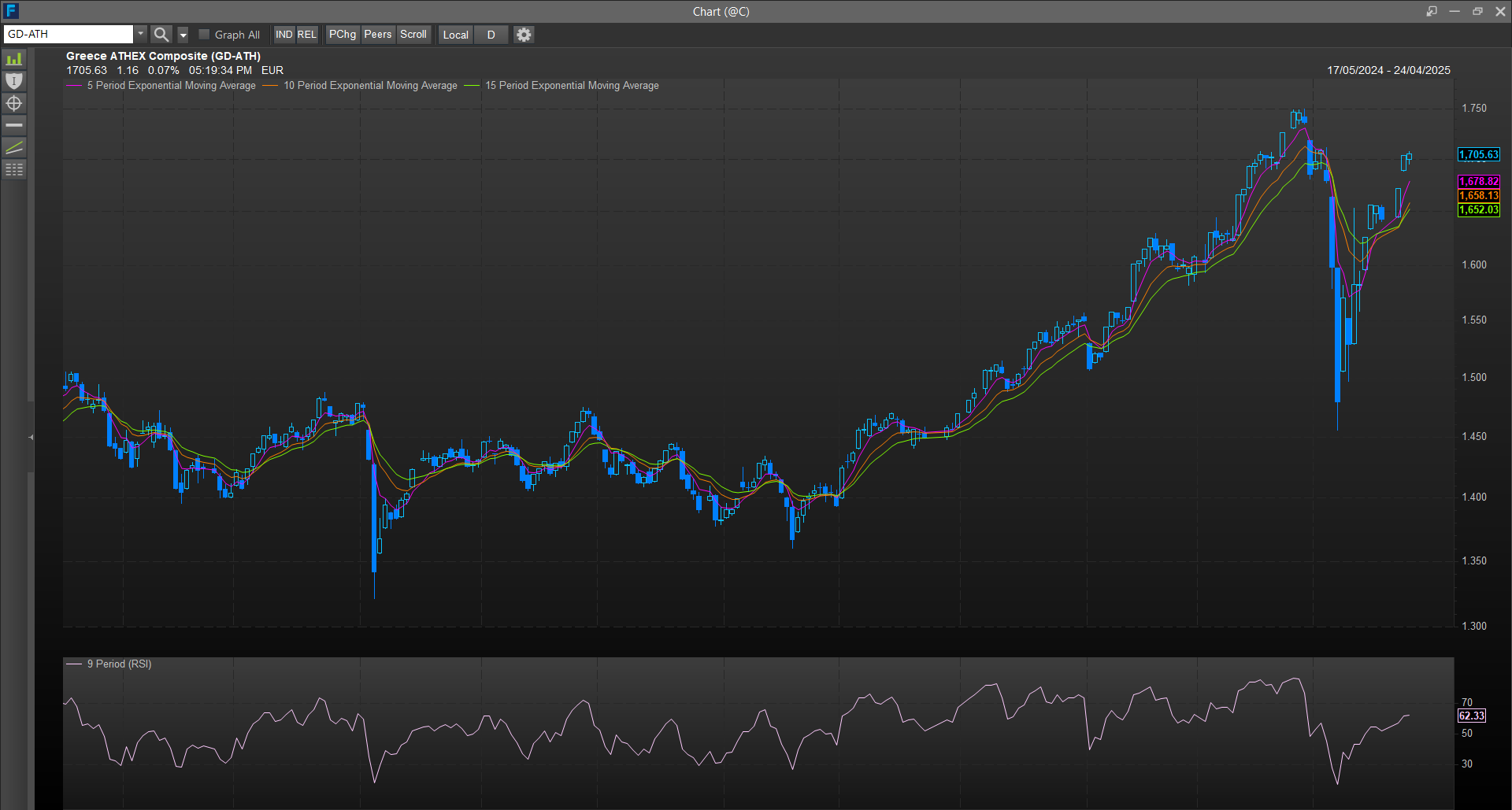The height and width of the screenshot is (810, 1512).
Task: Select the trend line drawing tool
Action: click(14, 147)
